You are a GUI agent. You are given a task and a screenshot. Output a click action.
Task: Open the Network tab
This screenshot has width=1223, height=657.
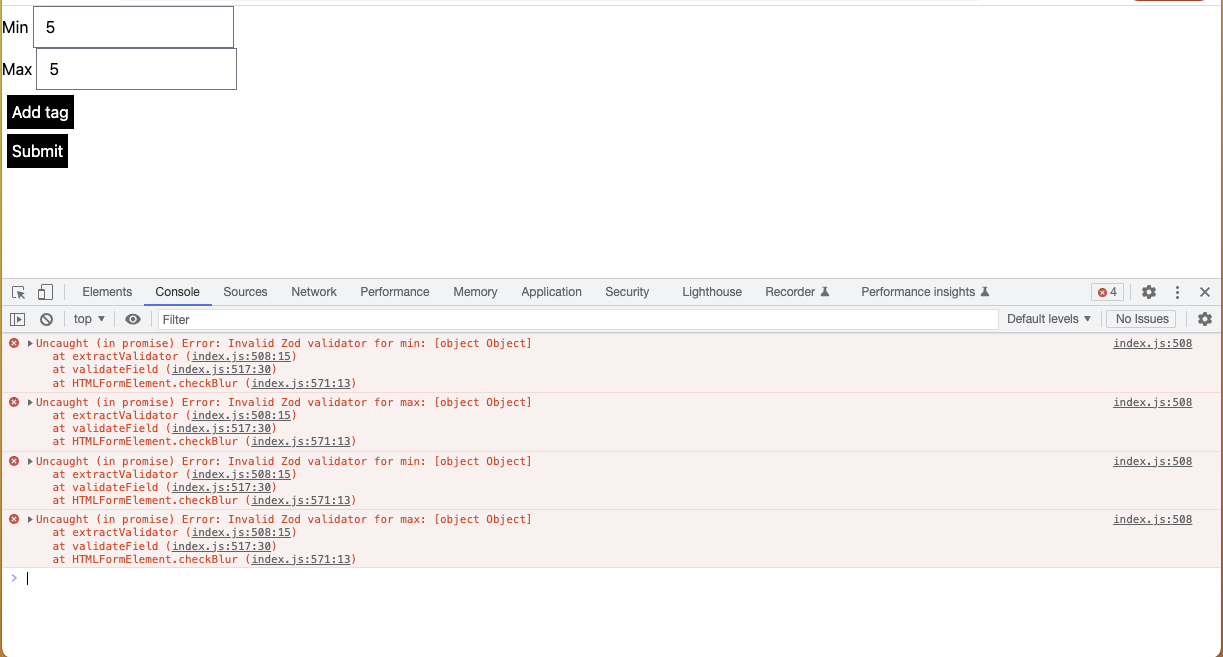click(x=314, y=292)
